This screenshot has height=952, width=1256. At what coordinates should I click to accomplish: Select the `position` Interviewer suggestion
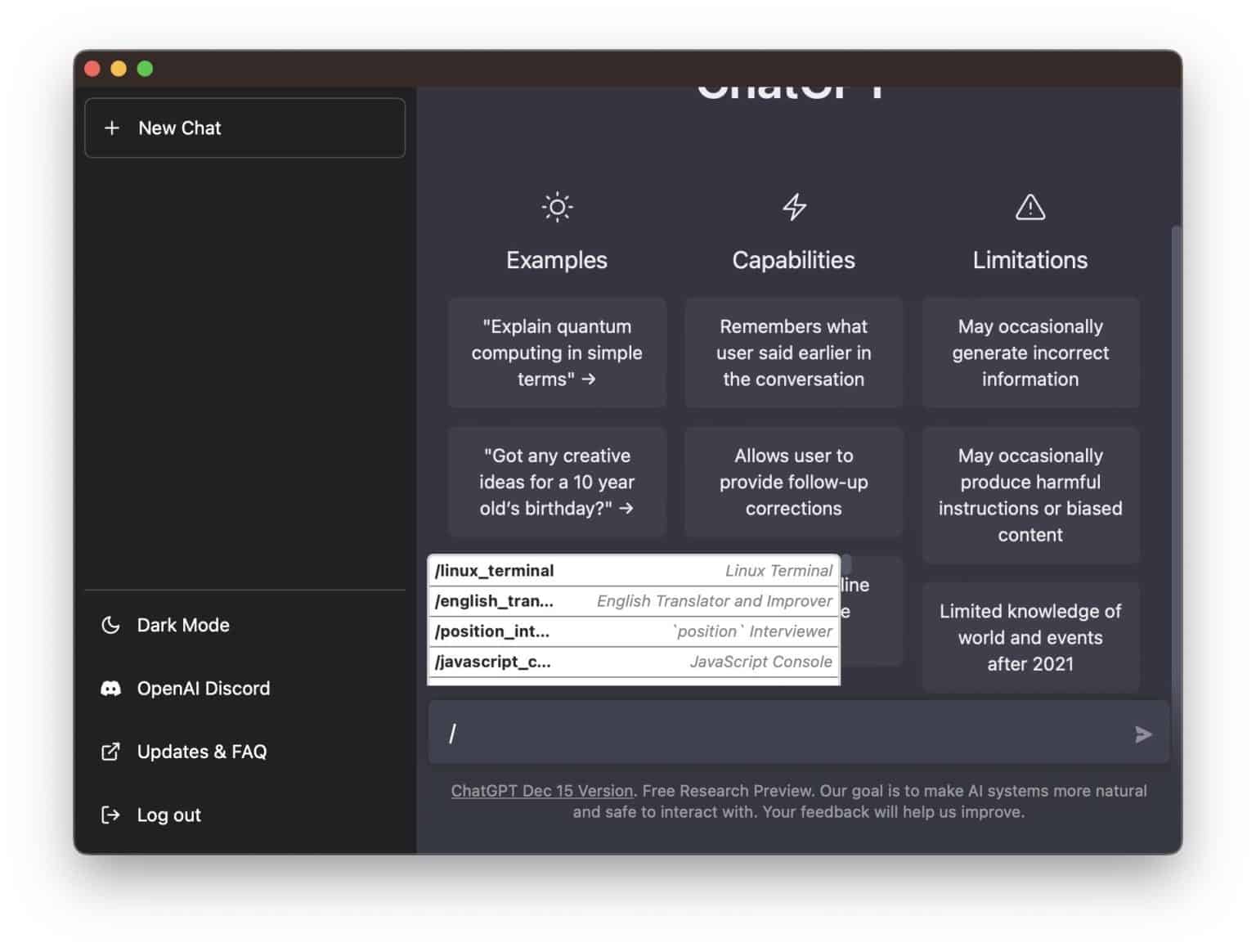click(634, 631)
